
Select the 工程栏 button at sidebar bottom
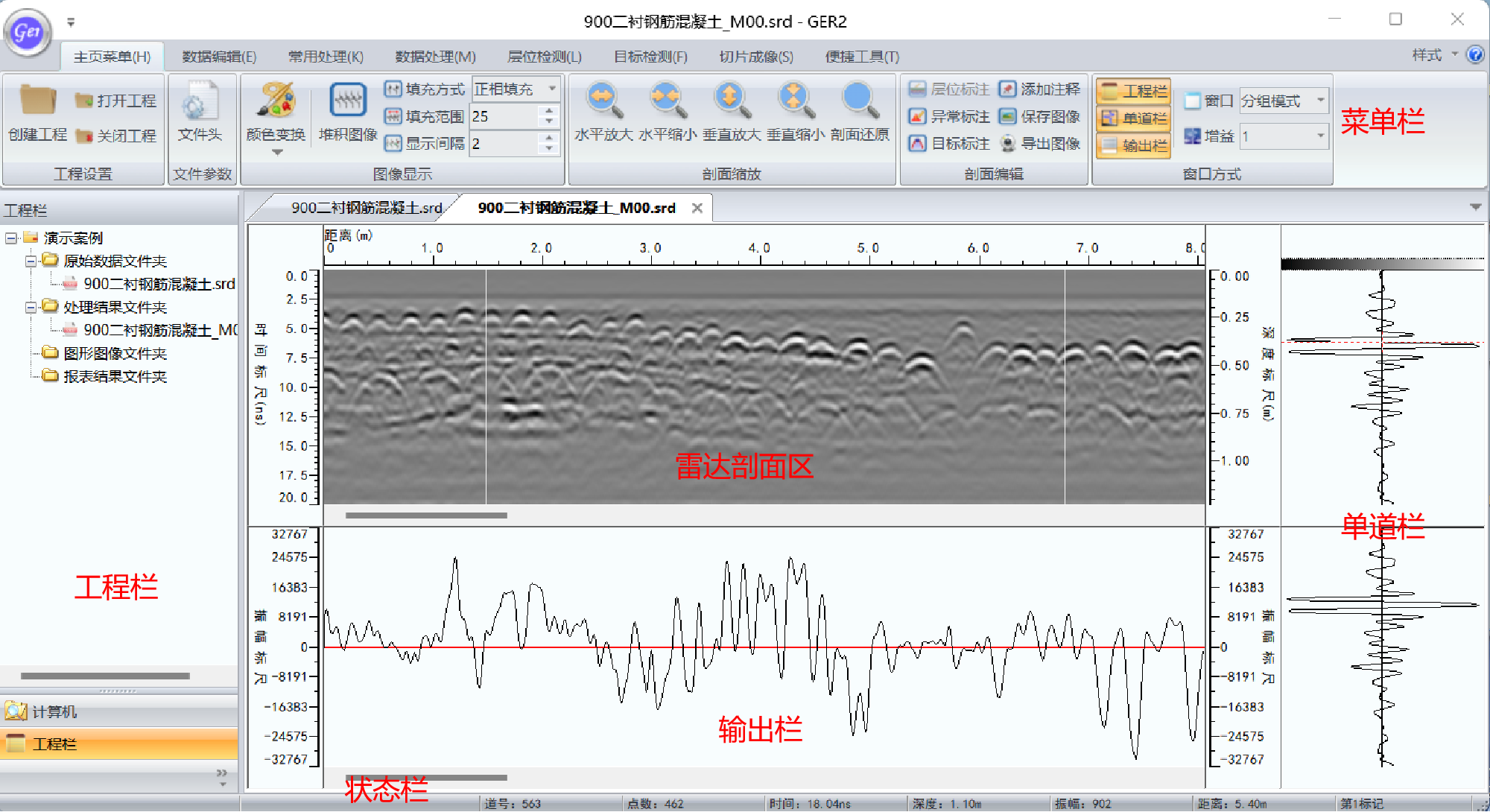pyautogui.click(x=119, y=743)
